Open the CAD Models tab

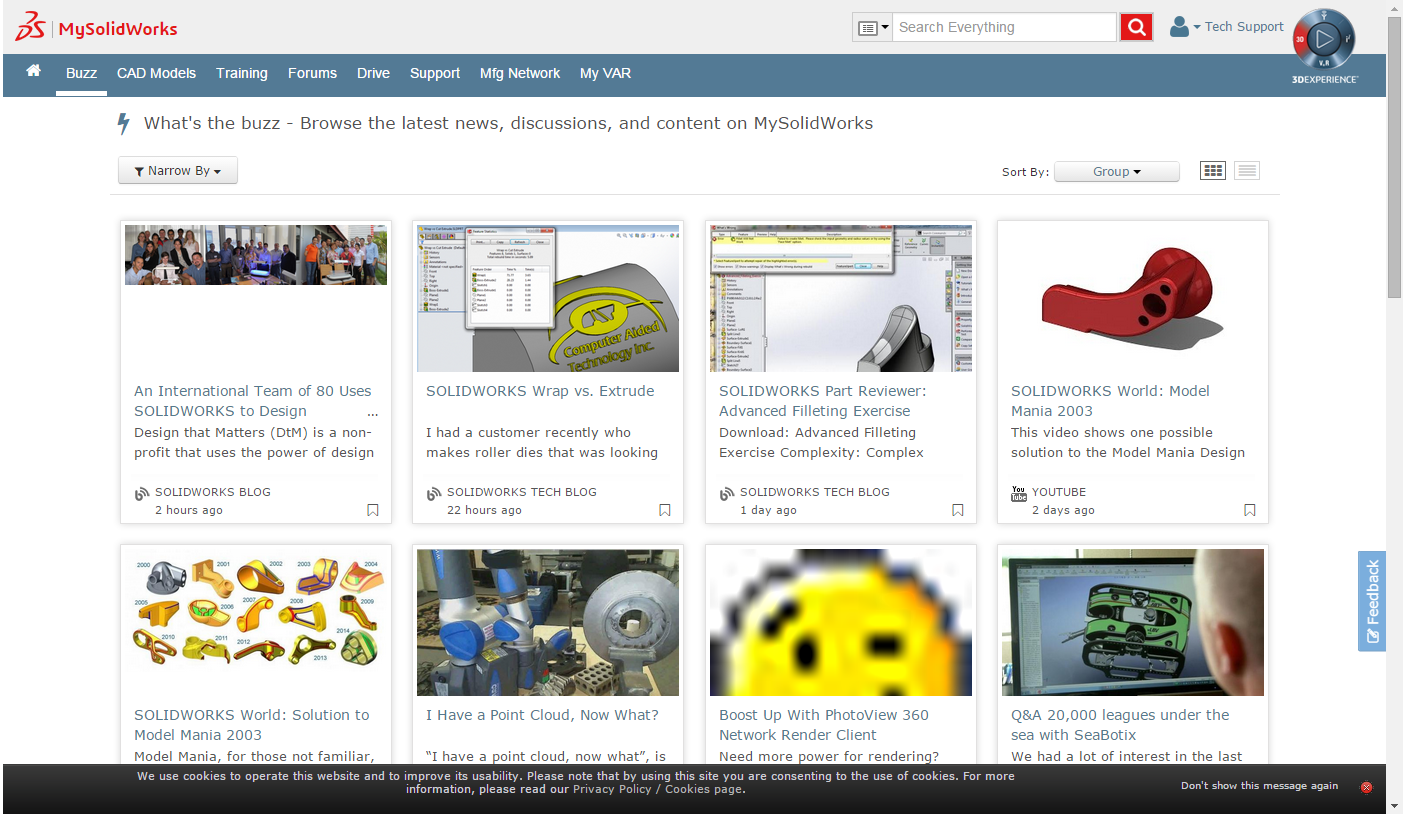tap(156, 73)
